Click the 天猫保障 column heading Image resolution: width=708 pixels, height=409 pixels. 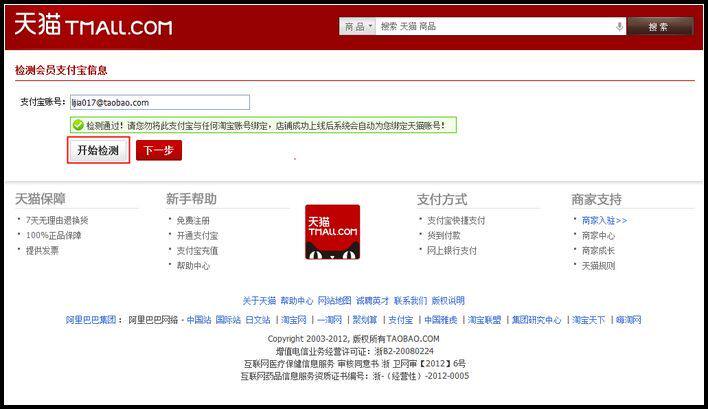pos(41,199)
